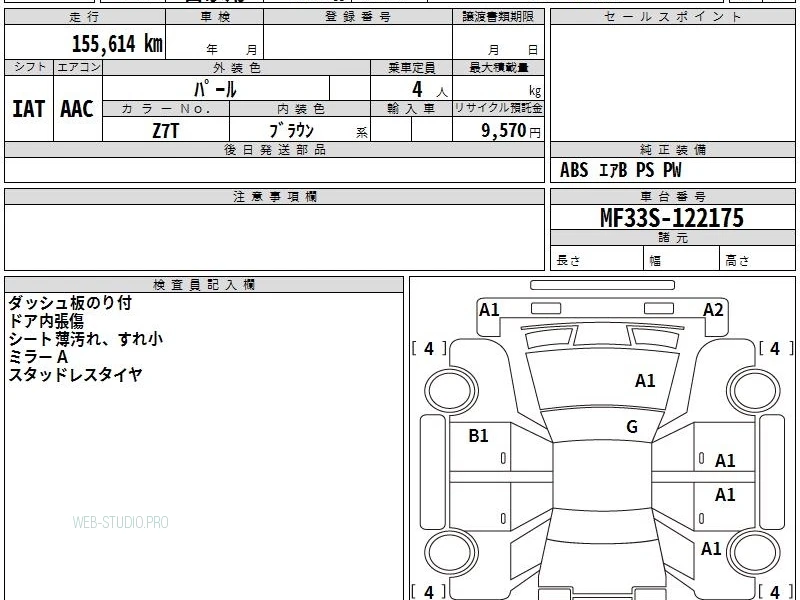800x600 pixels.
Task: Click the セールスポイント header
Action: coord(672,17)
